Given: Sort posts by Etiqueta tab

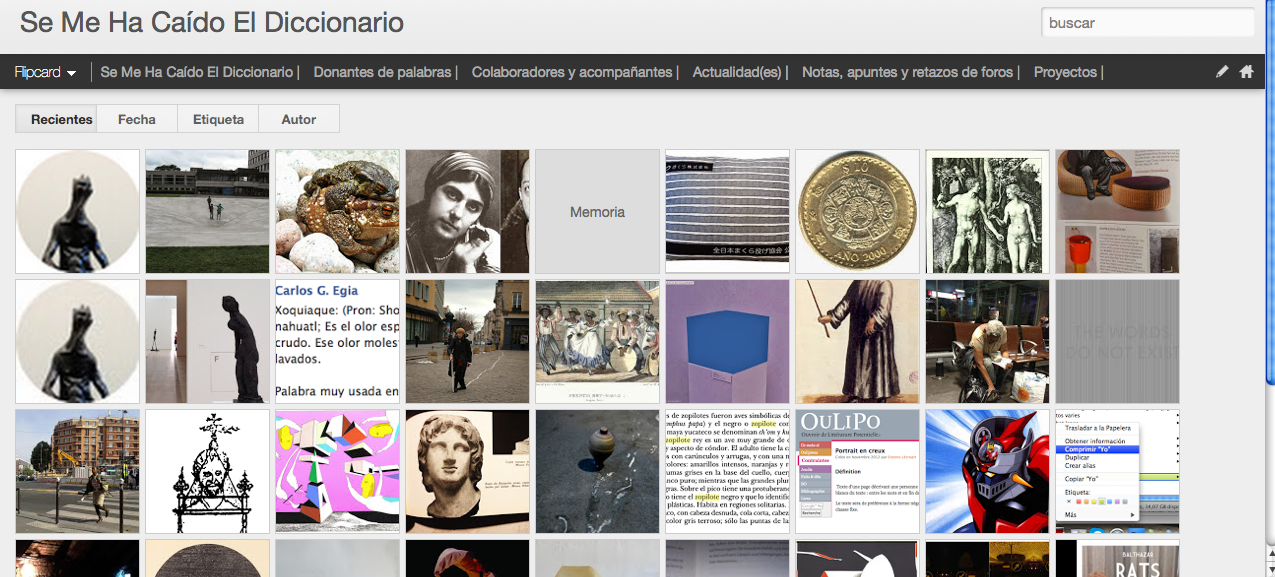Looking at the screenshot, I should pyautogui.click(x=218, y=119).
